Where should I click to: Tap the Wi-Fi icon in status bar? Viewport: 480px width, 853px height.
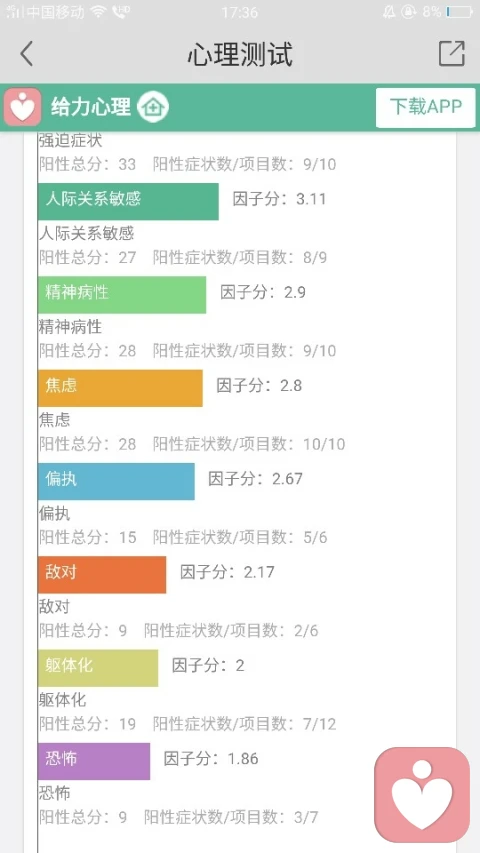pos(99,11)
